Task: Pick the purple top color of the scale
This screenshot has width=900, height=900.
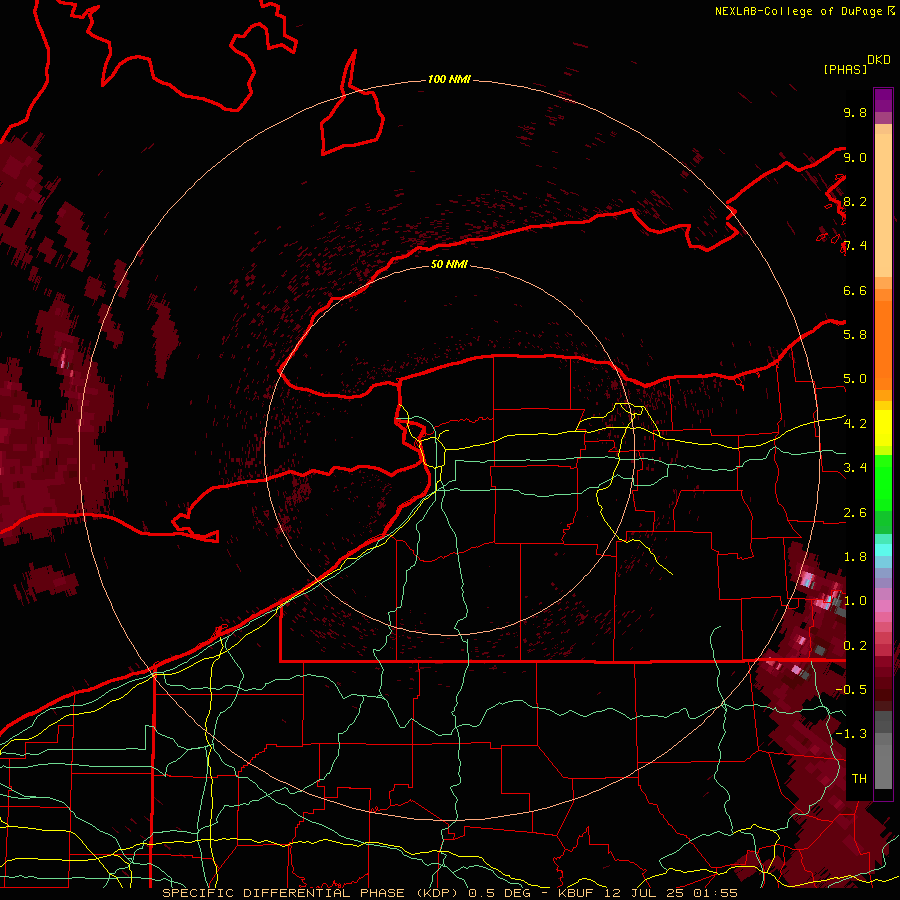Action: pos(883,100)
